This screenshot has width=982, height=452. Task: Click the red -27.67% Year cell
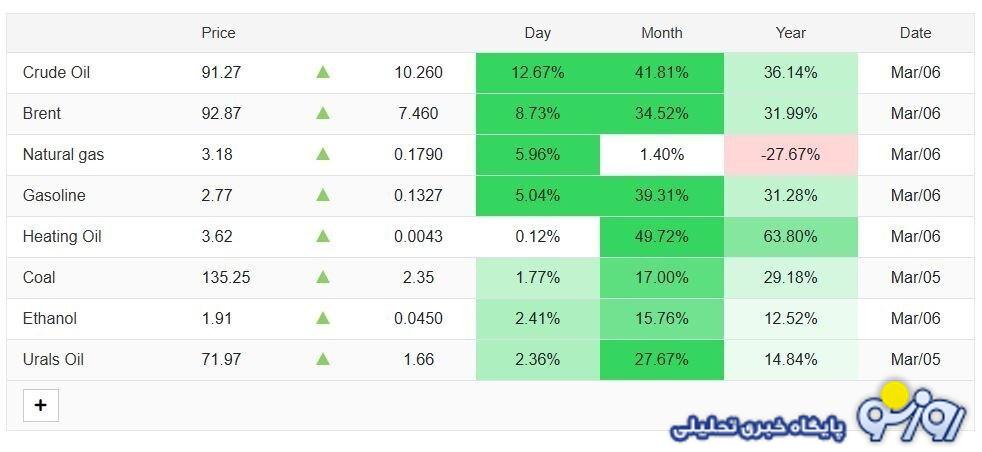tap(790, 155)
